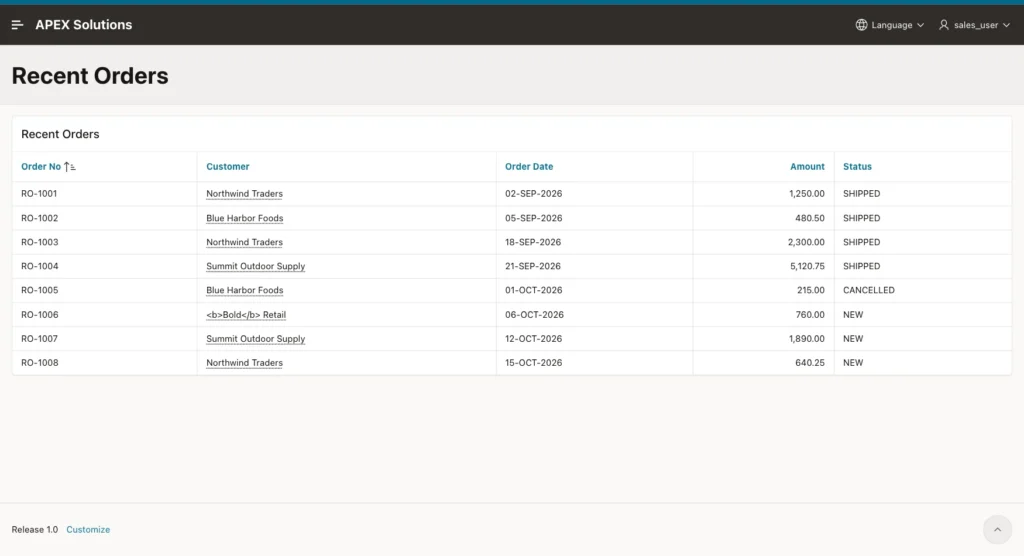The width and height of the screenshot is (1024, 556).
Task: Click order date 05-SEP-2026
Action: (534, 218)
